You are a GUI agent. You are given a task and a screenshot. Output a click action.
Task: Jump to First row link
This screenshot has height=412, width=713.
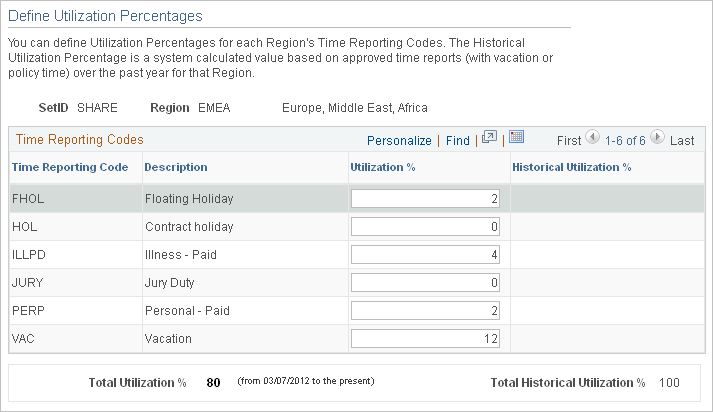[569, 141]
